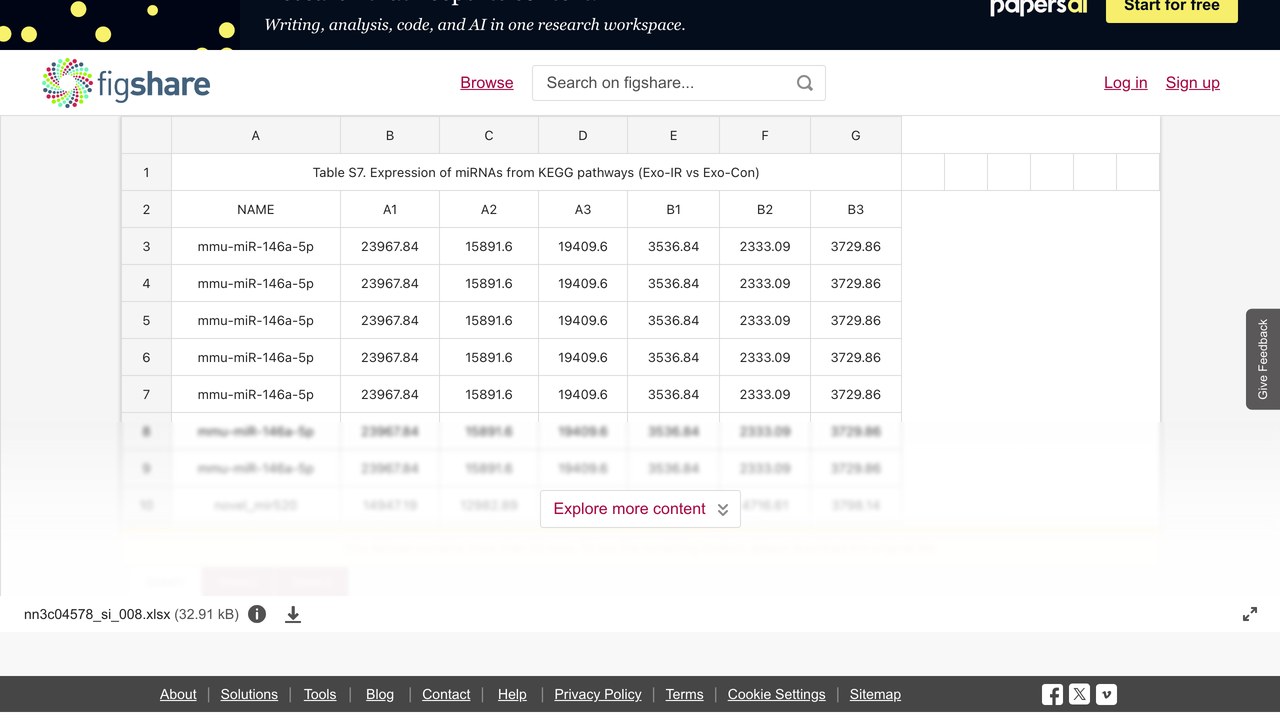
Task: Select column B header
Action: (x=390, y=135)
